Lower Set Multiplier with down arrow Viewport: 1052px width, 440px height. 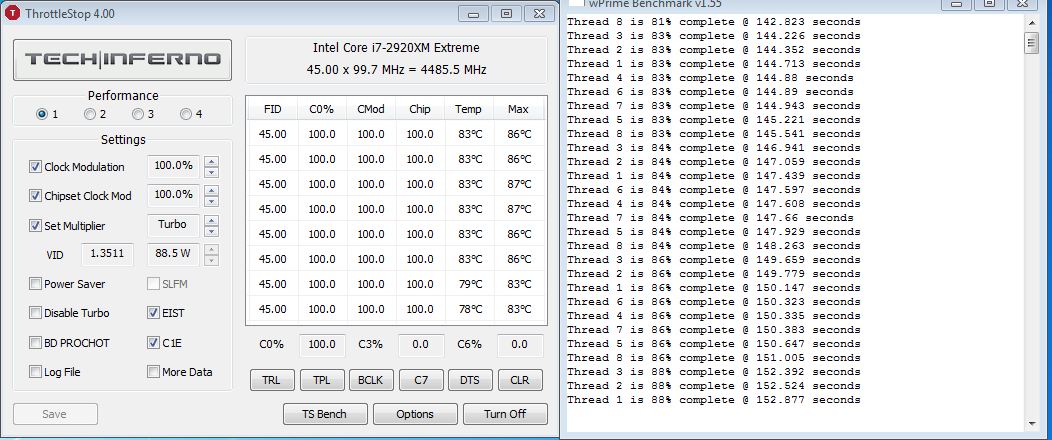pyautogui.click(x=211, y=231)
